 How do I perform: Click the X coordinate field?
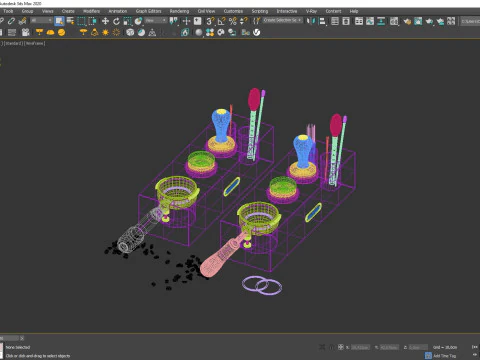pyautogui.click(x=360, y=347)
